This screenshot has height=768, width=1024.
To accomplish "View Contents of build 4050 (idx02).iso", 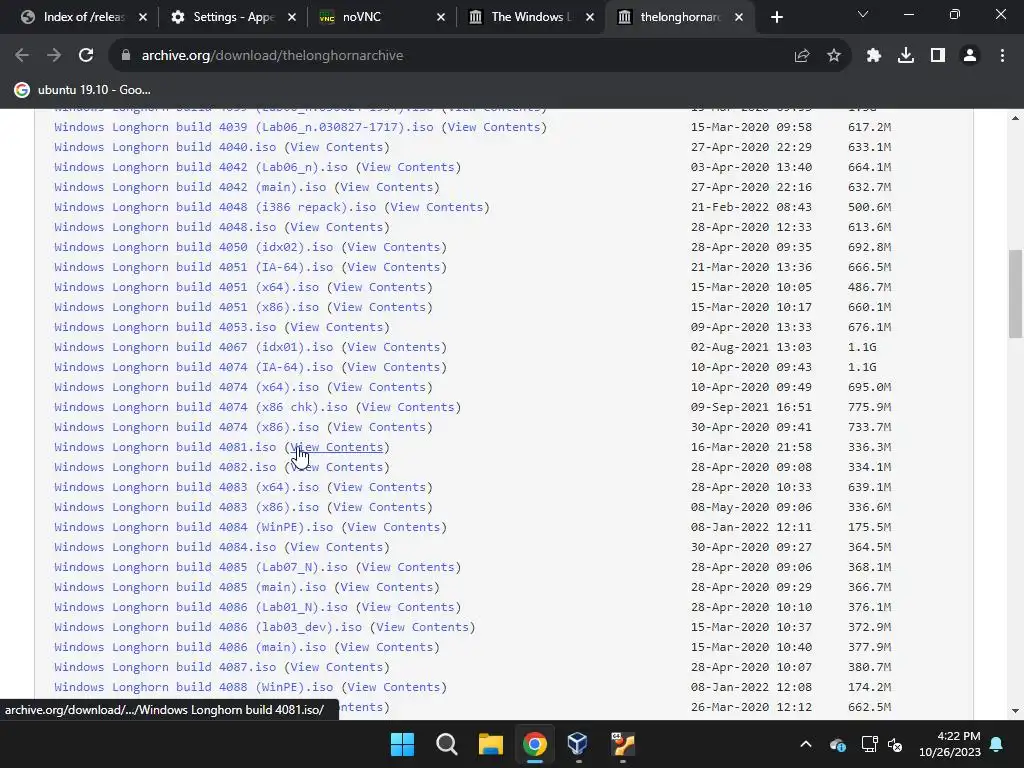I will click(x=394, y=248).
